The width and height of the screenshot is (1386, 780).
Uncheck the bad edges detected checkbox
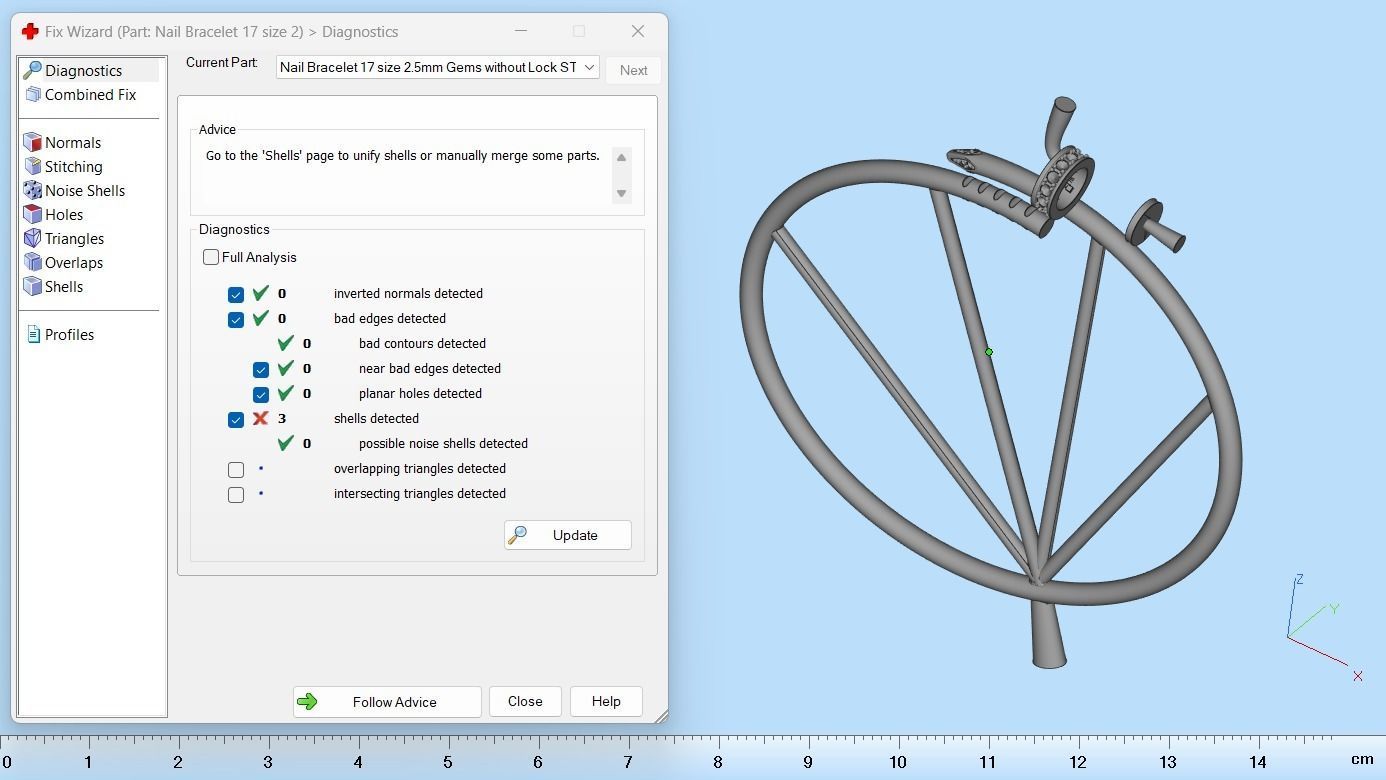236,319
